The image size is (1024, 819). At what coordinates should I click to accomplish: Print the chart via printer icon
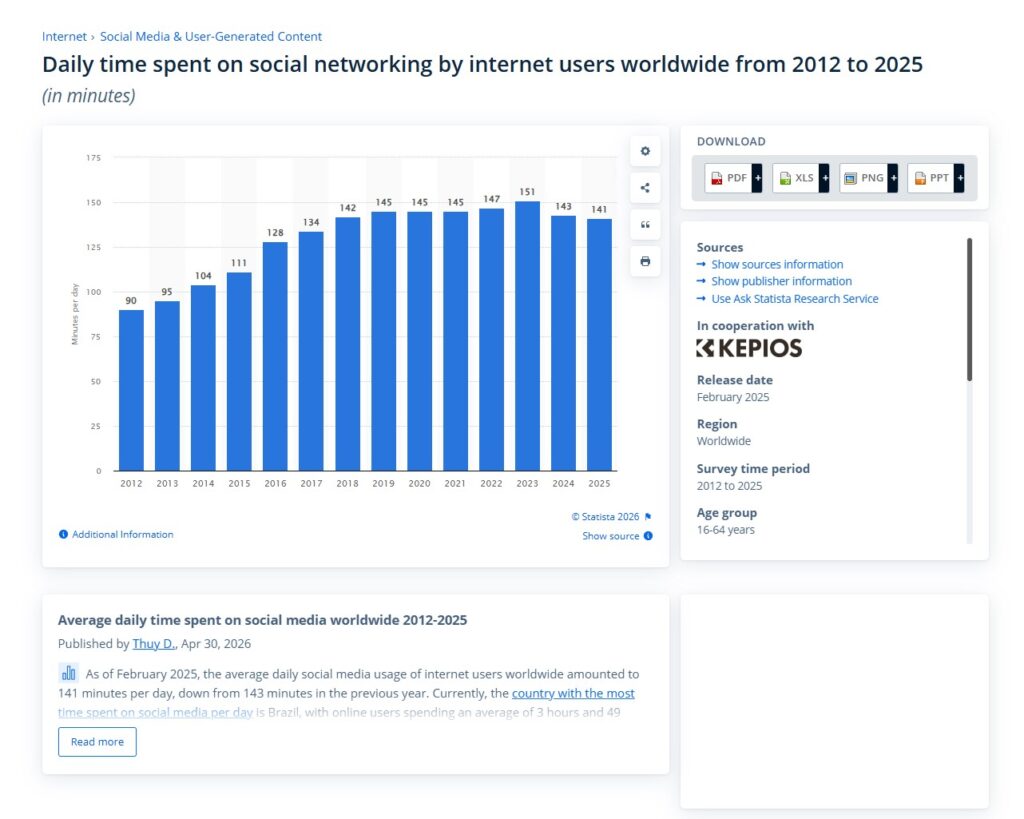click(x=645, y=261)
